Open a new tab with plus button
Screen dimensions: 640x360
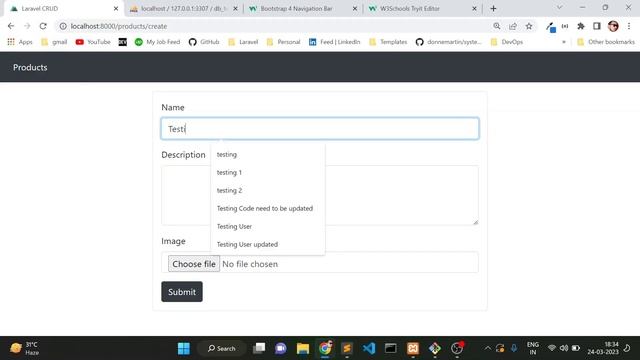(x=493, y=8)
